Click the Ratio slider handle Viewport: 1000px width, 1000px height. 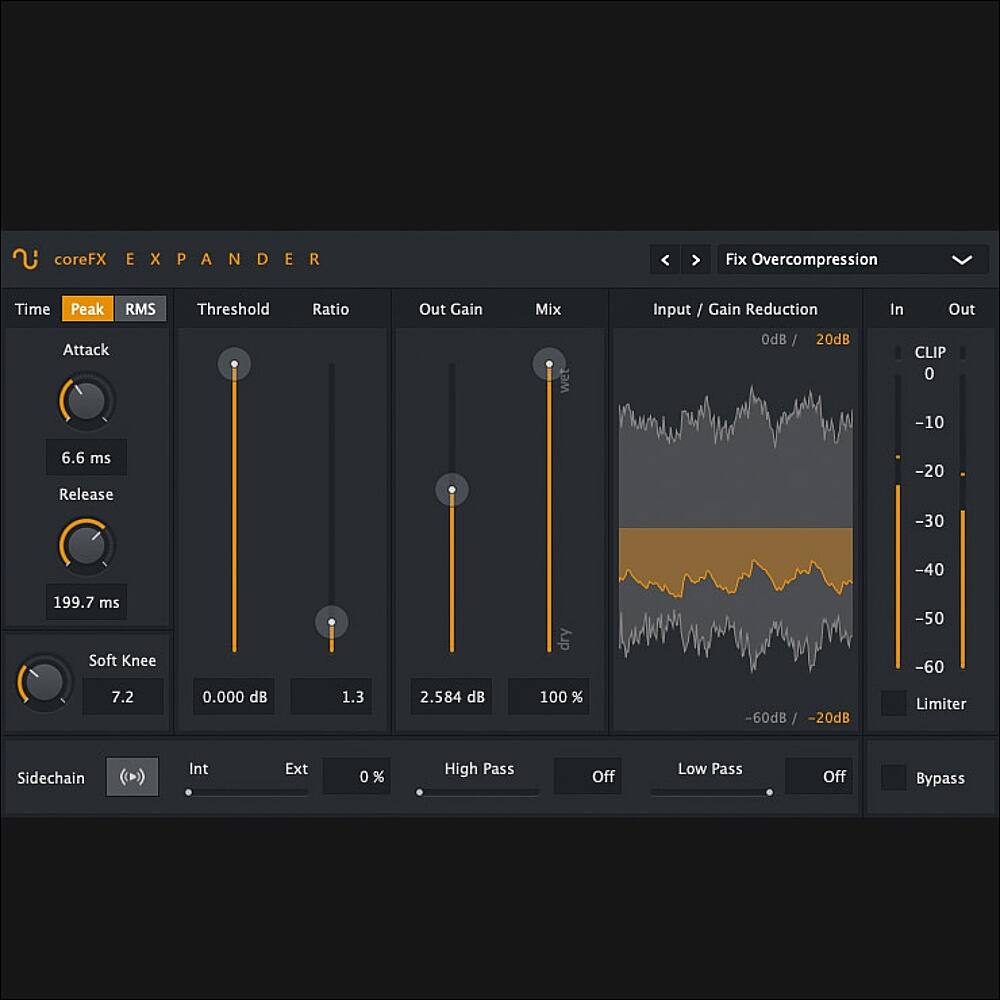pos(332,622)
